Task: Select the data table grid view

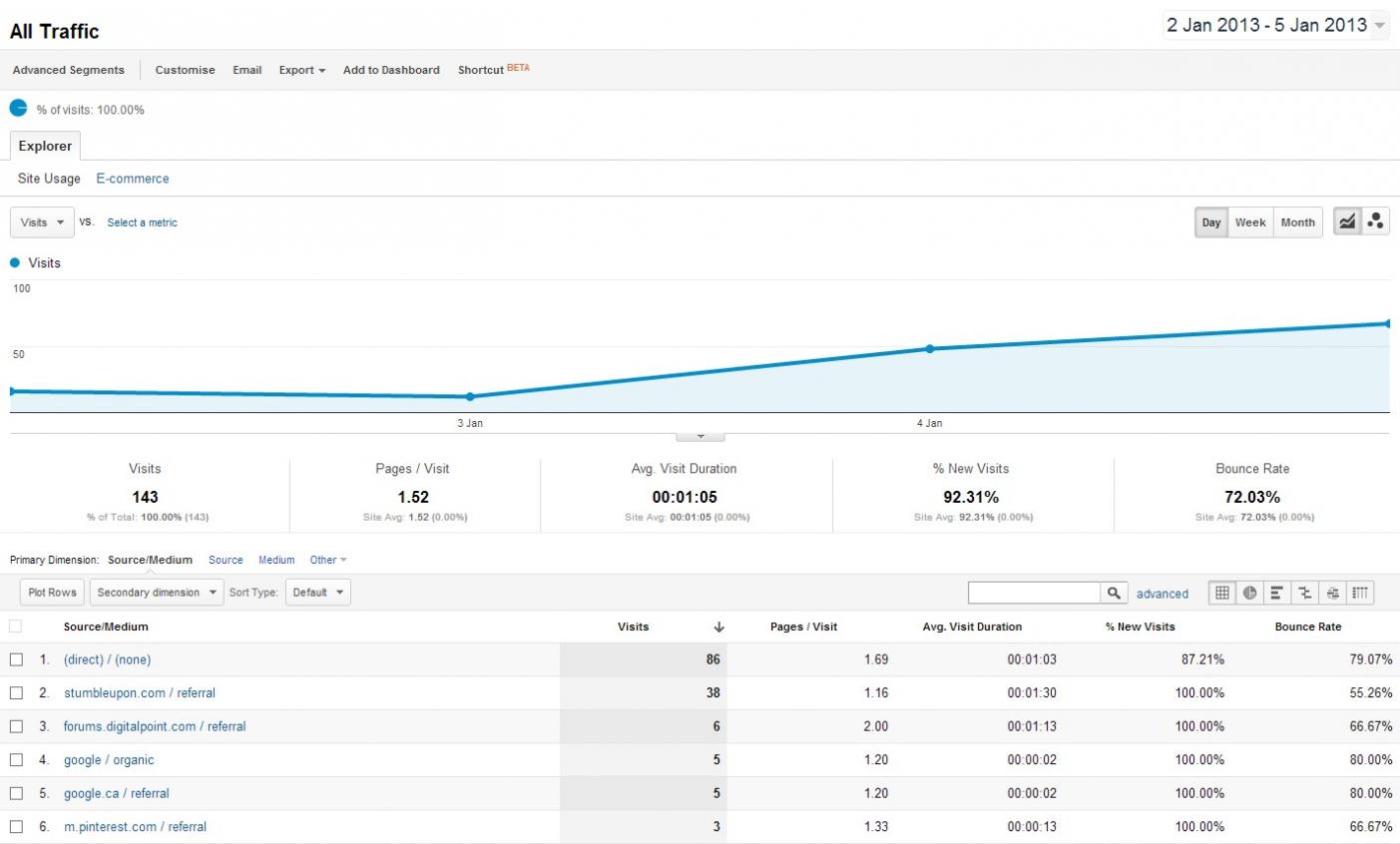Action: tap(1221, 593)
